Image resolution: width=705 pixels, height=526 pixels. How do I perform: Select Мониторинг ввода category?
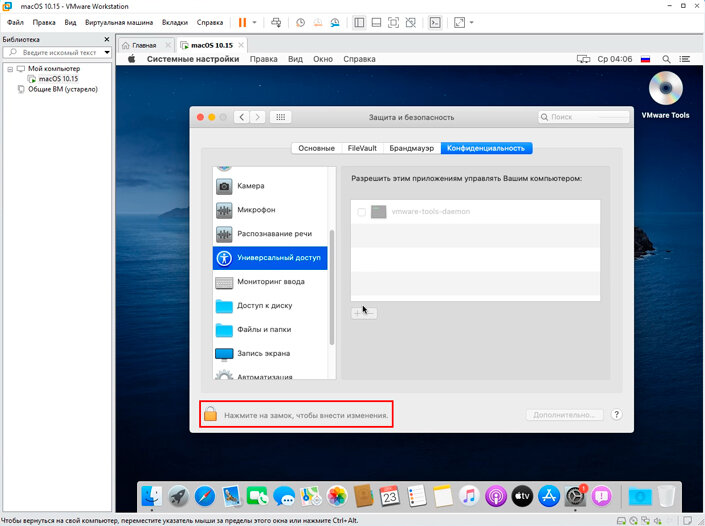(270, 282)
